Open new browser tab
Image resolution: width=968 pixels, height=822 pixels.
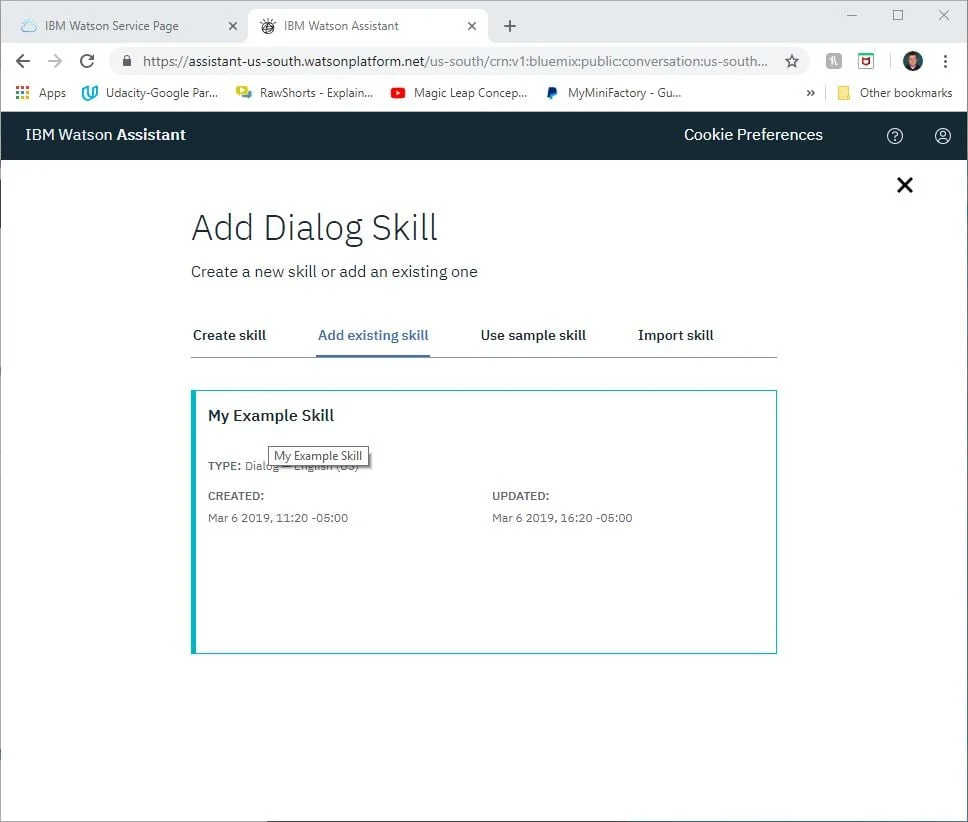point(509,26)
